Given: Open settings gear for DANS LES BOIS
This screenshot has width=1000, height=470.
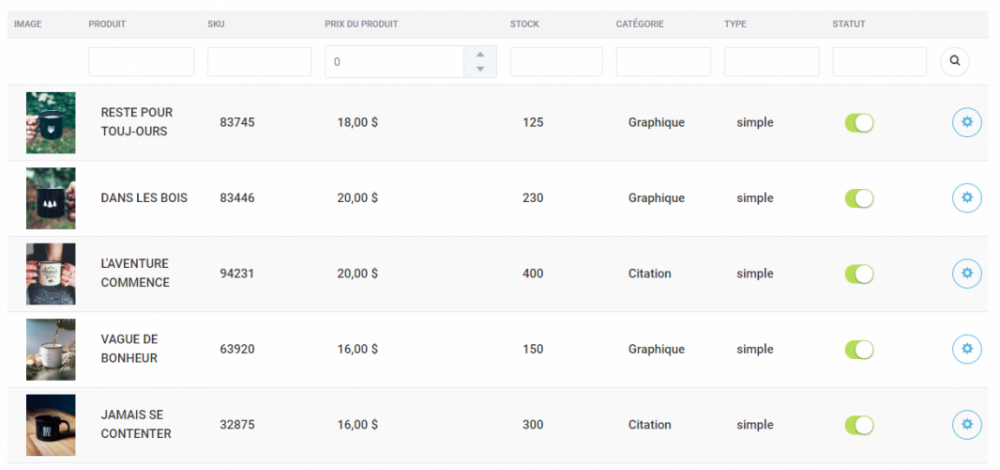Looking at the screenshot, I should click(967, 198).
